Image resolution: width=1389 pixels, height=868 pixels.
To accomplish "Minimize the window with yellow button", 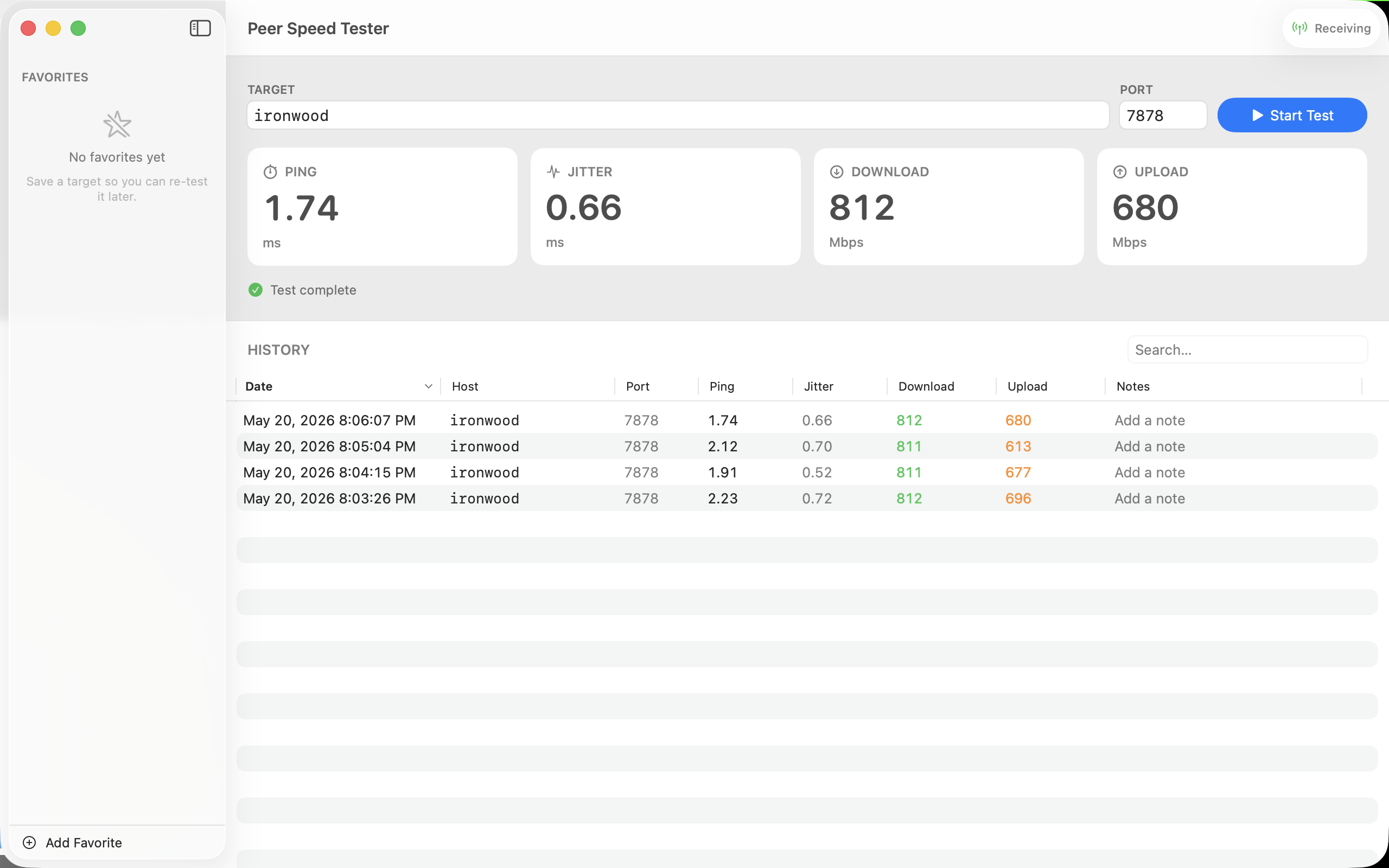I will click(x=53, y=28).
